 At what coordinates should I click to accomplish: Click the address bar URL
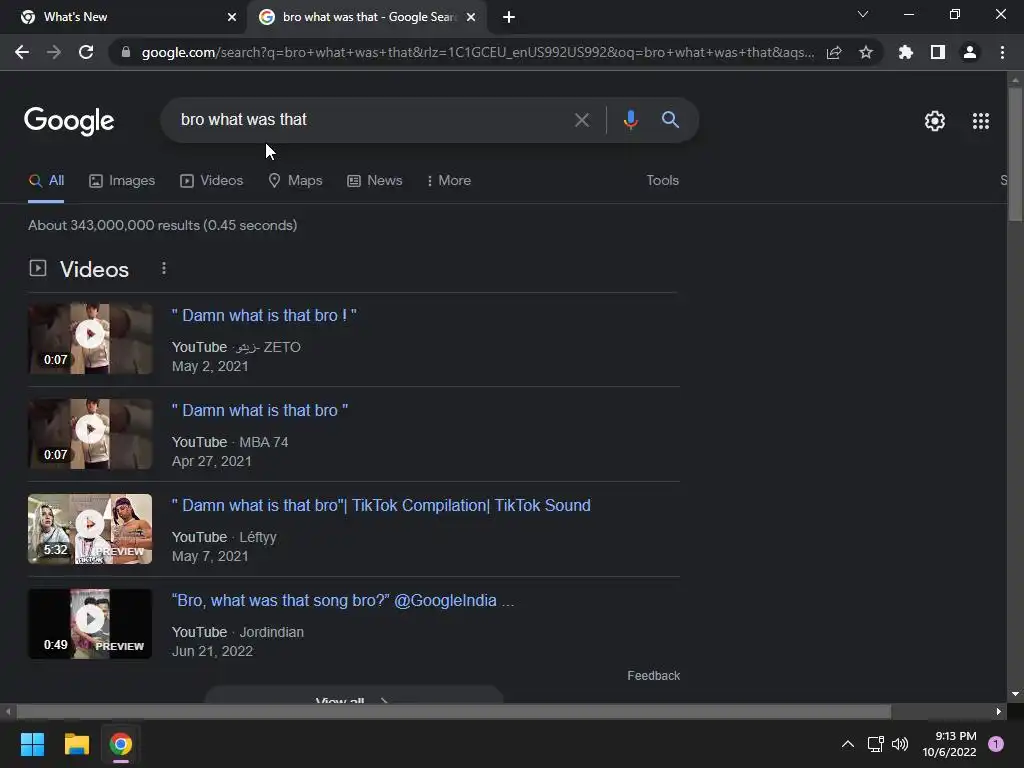477,52
